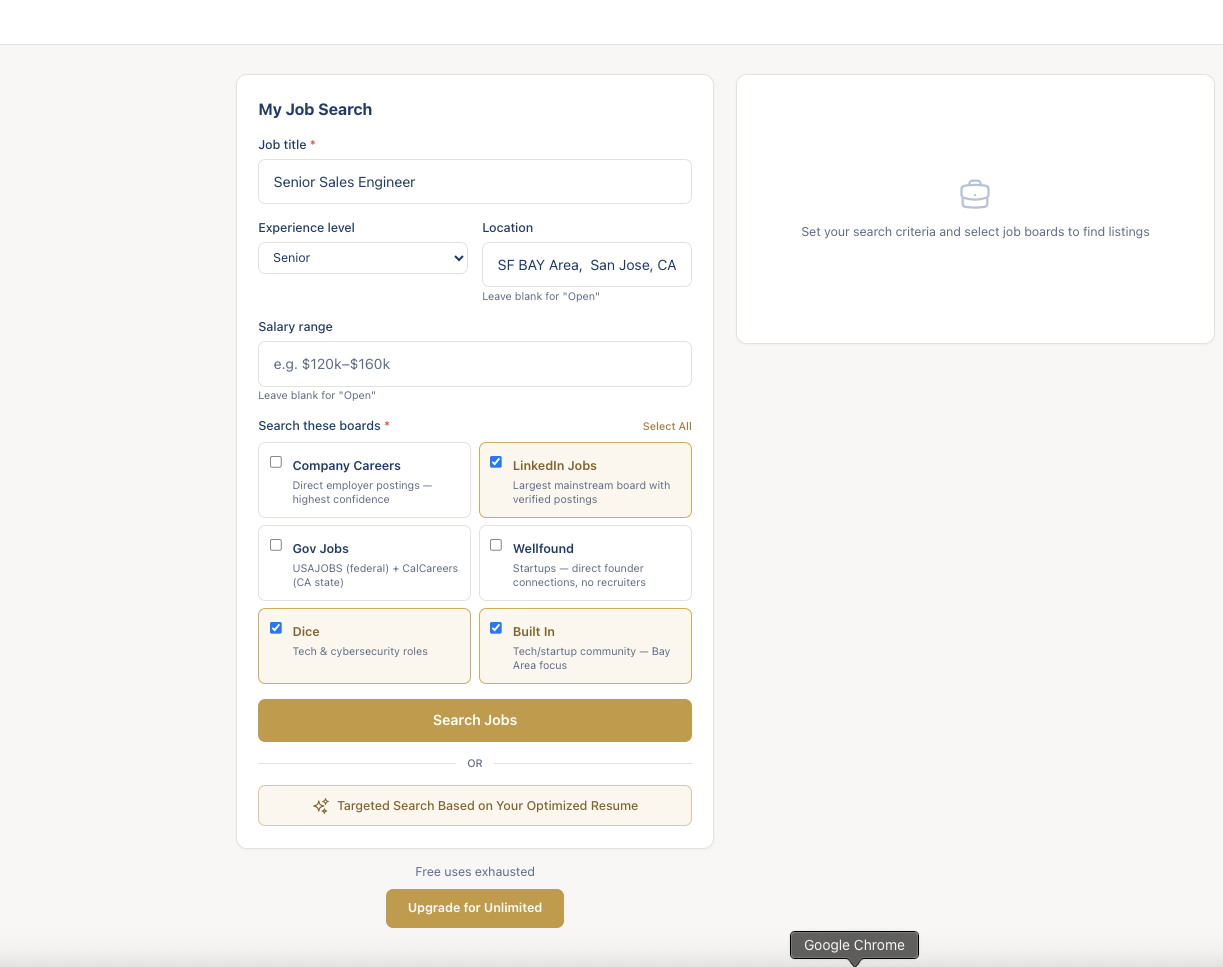Enable the Company Careers board
Screen dimensions: 1223x967
click(276, 461)
